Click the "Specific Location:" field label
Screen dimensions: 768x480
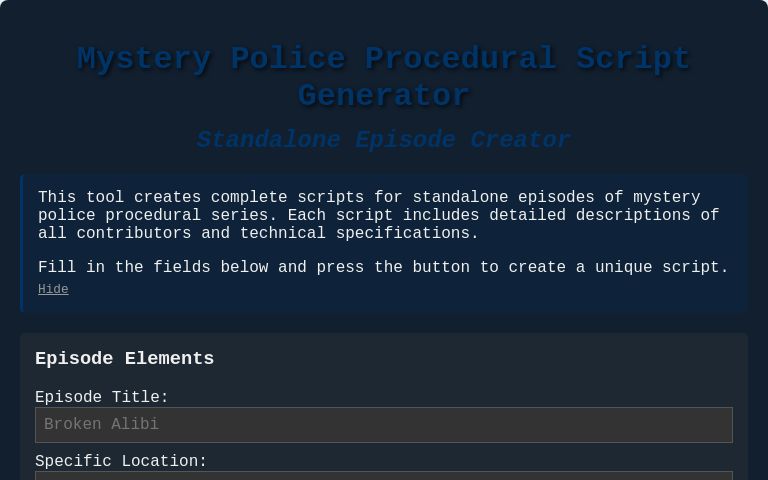pyautogui.click(x=121, y=462)
